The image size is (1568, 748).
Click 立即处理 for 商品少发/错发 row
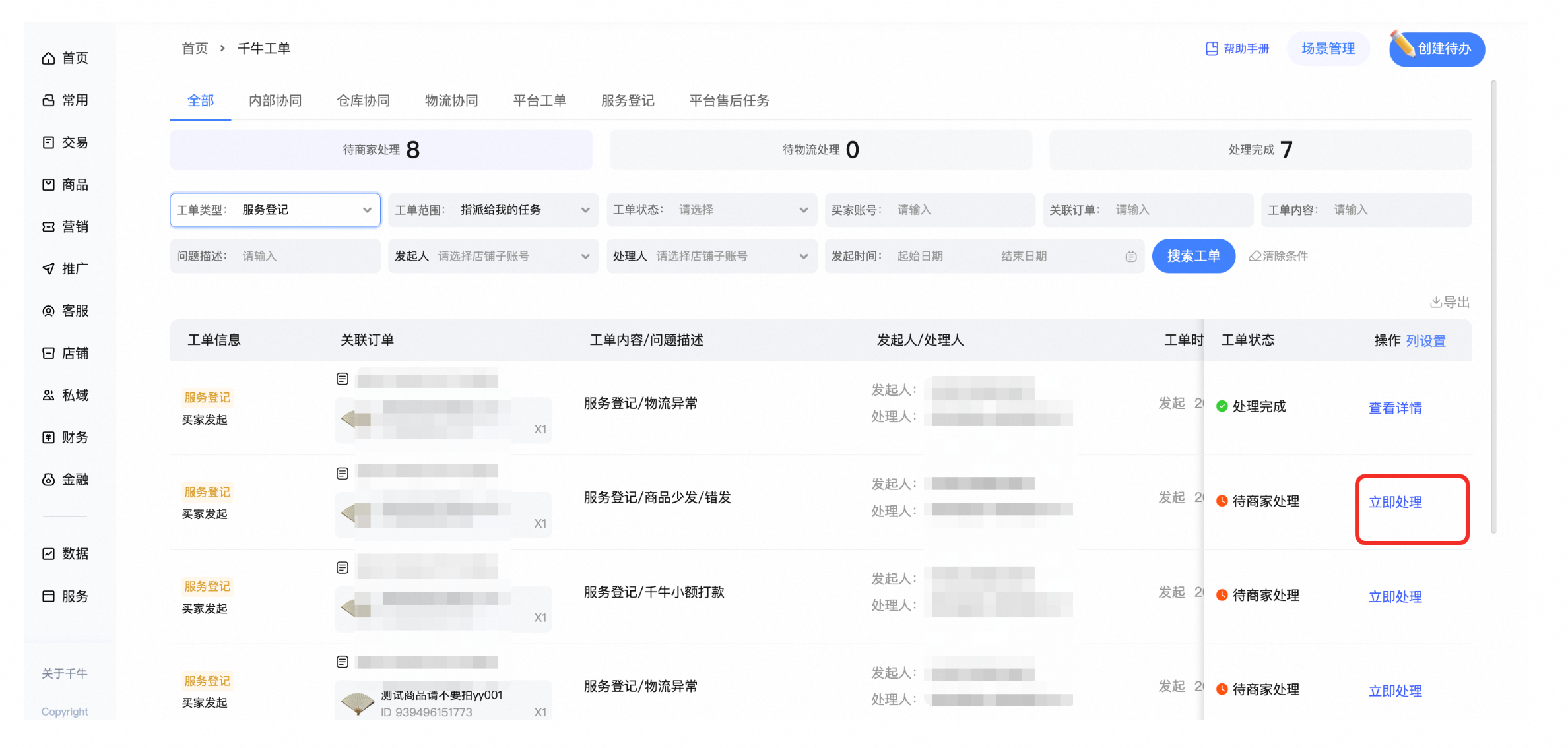1395,502
